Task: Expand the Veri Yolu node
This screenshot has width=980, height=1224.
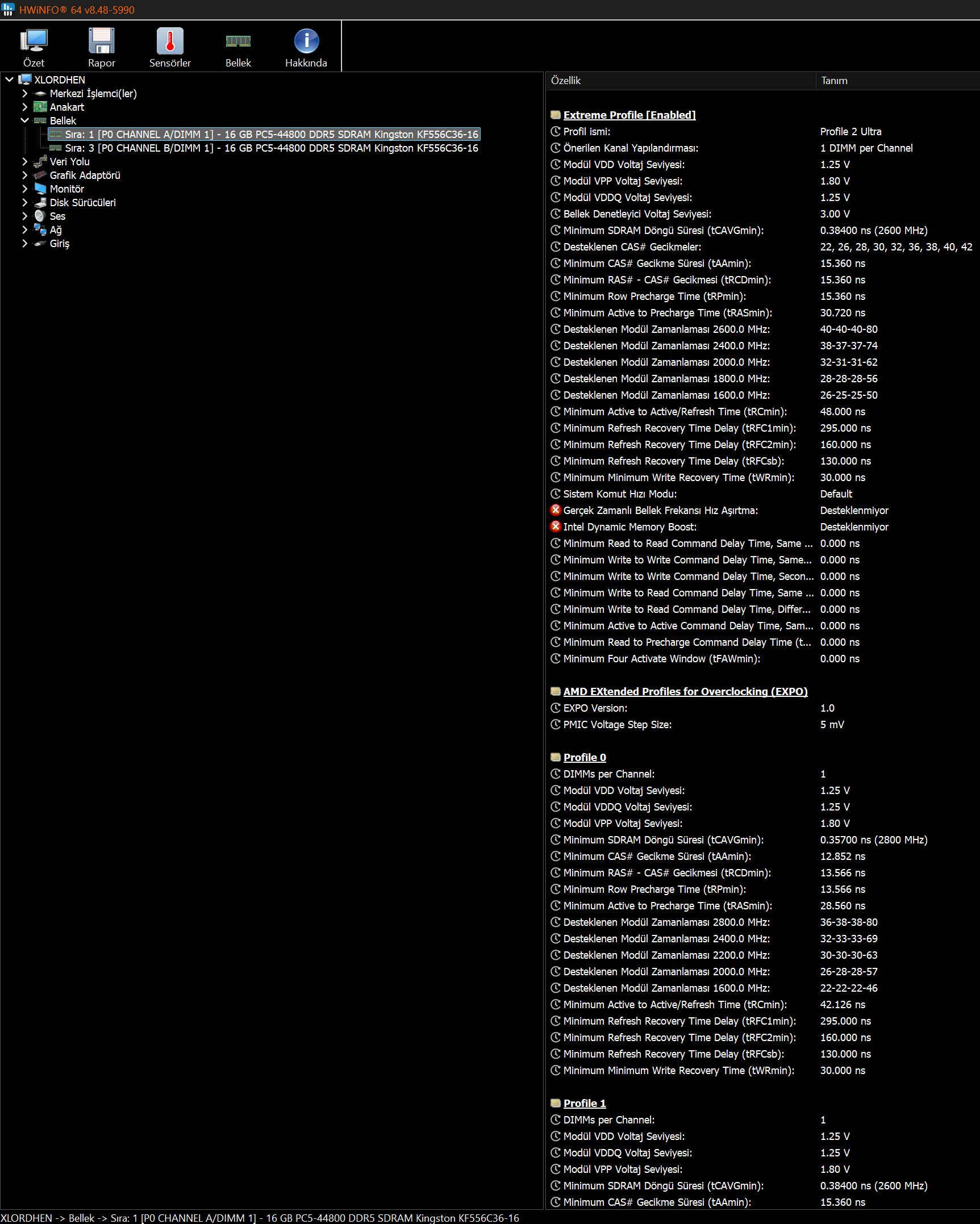Action: click(x=24, y=162)
